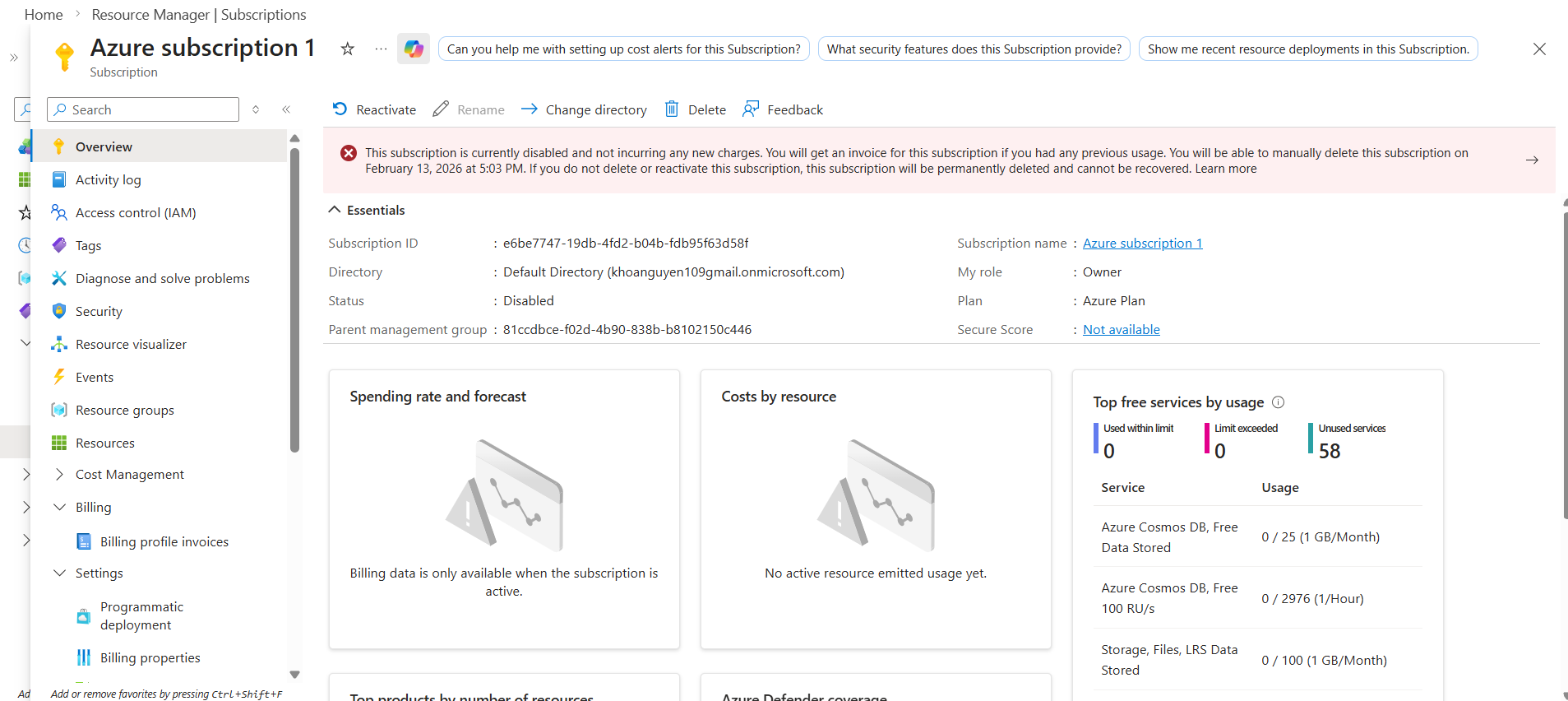Click the Costs by resource heading
The image size is (1568, 701).
(779, 397)
